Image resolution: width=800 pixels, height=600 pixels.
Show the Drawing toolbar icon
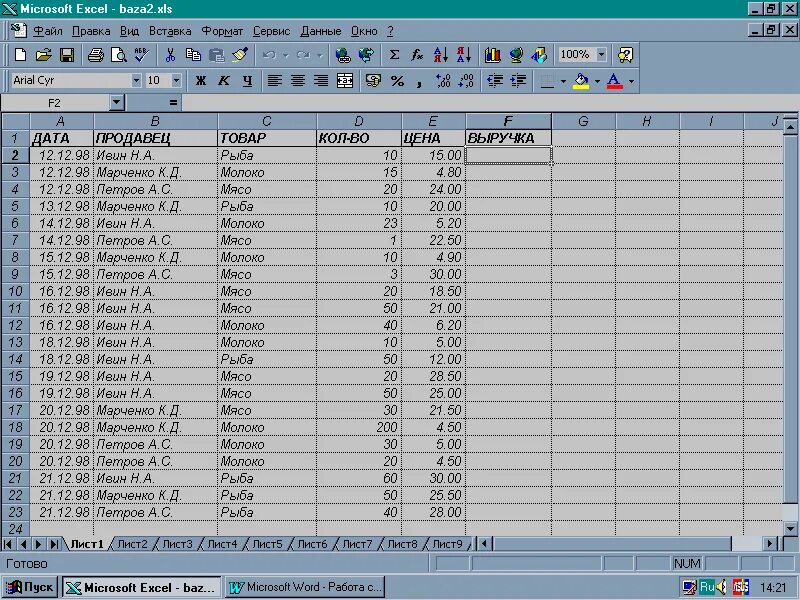tap(539, 55)
